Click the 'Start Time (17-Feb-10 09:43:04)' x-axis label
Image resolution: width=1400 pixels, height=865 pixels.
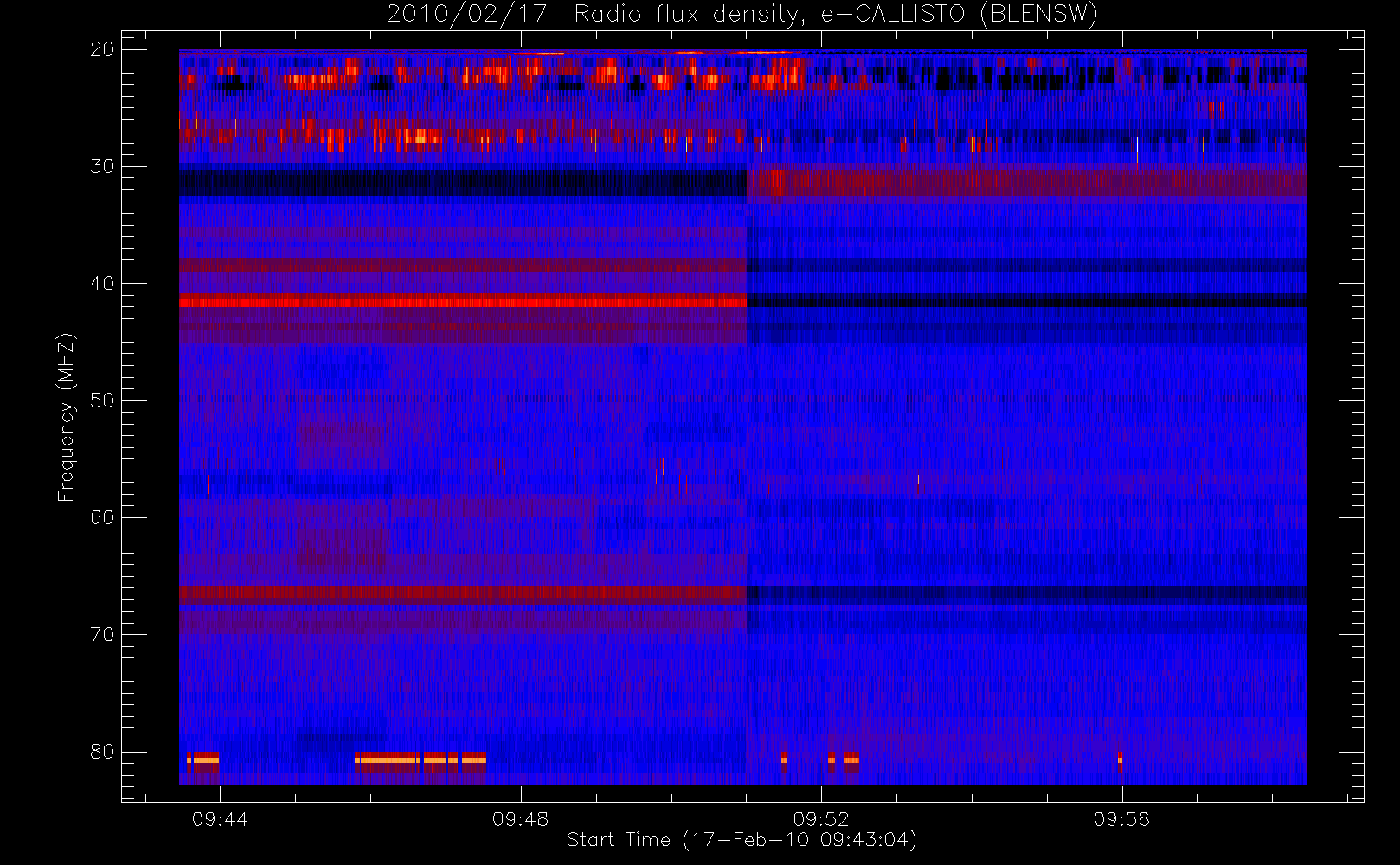(742, 840)
